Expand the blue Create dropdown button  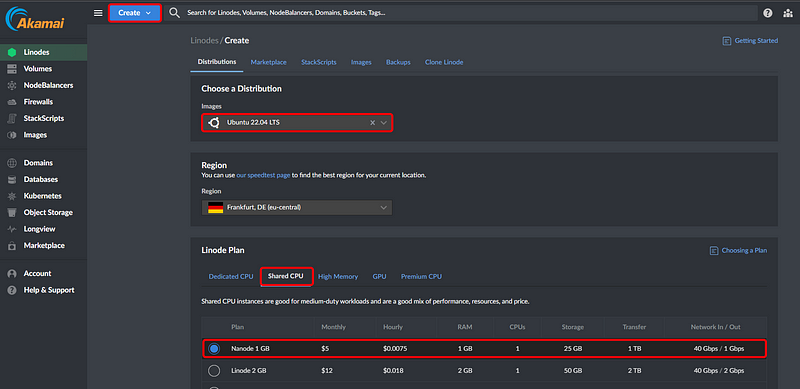(135, 13)
